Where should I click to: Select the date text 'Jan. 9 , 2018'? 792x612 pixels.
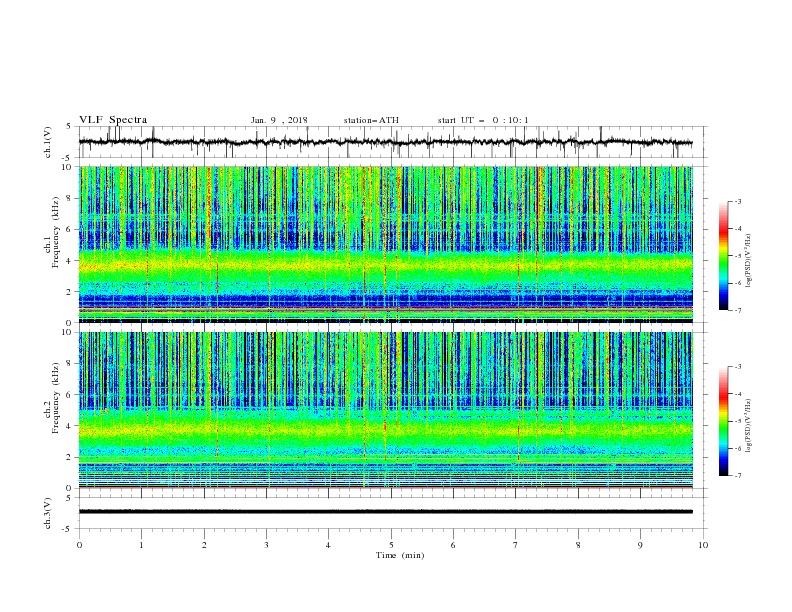coord(279,120)
